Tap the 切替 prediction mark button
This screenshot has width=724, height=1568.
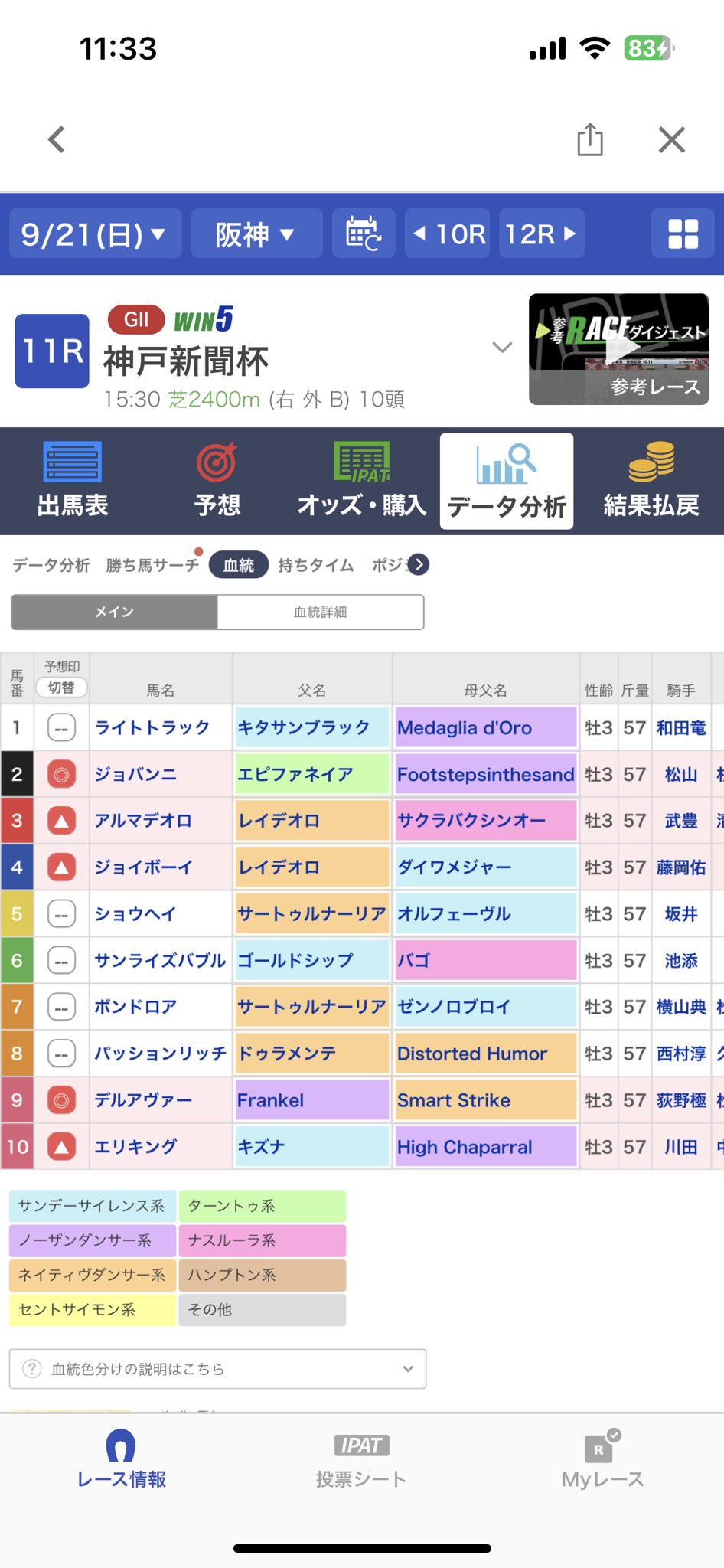click(61, 688)
